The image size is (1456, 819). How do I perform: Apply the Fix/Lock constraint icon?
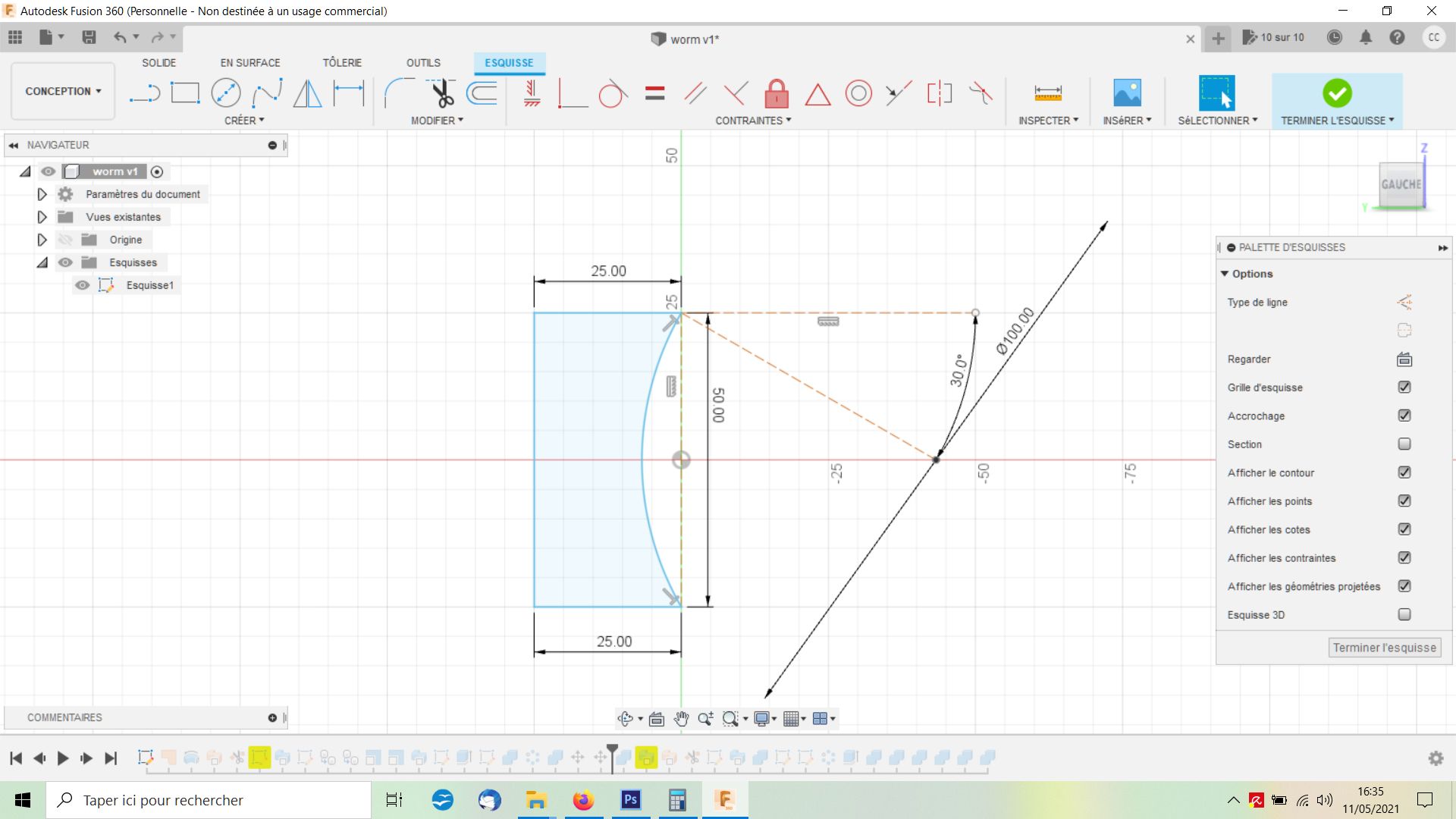(776, 94)
